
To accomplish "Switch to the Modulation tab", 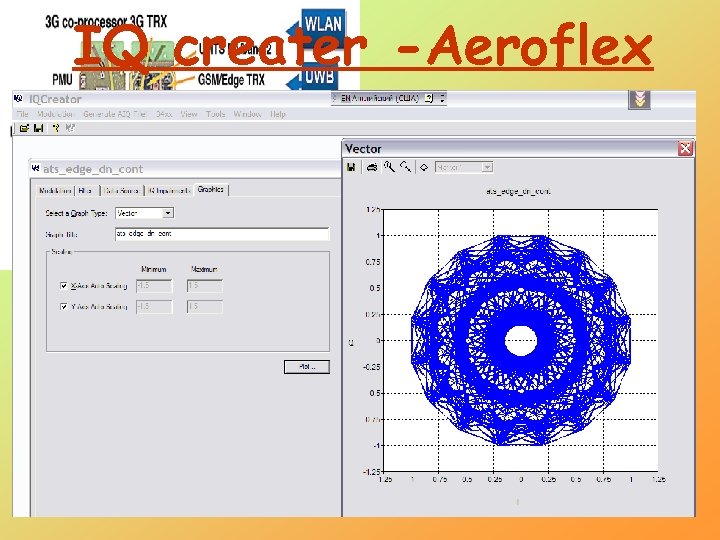I will point(55,191).
